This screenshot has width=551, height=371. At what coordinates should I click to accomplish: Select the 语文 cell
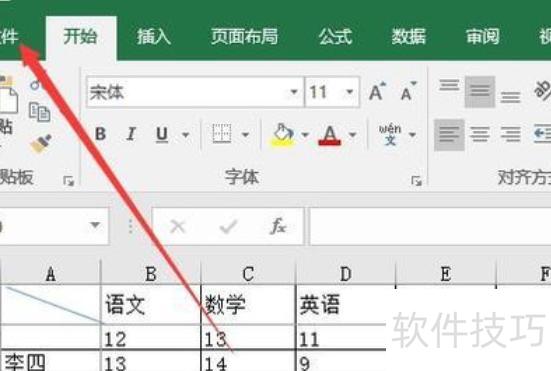coord(151,305)
